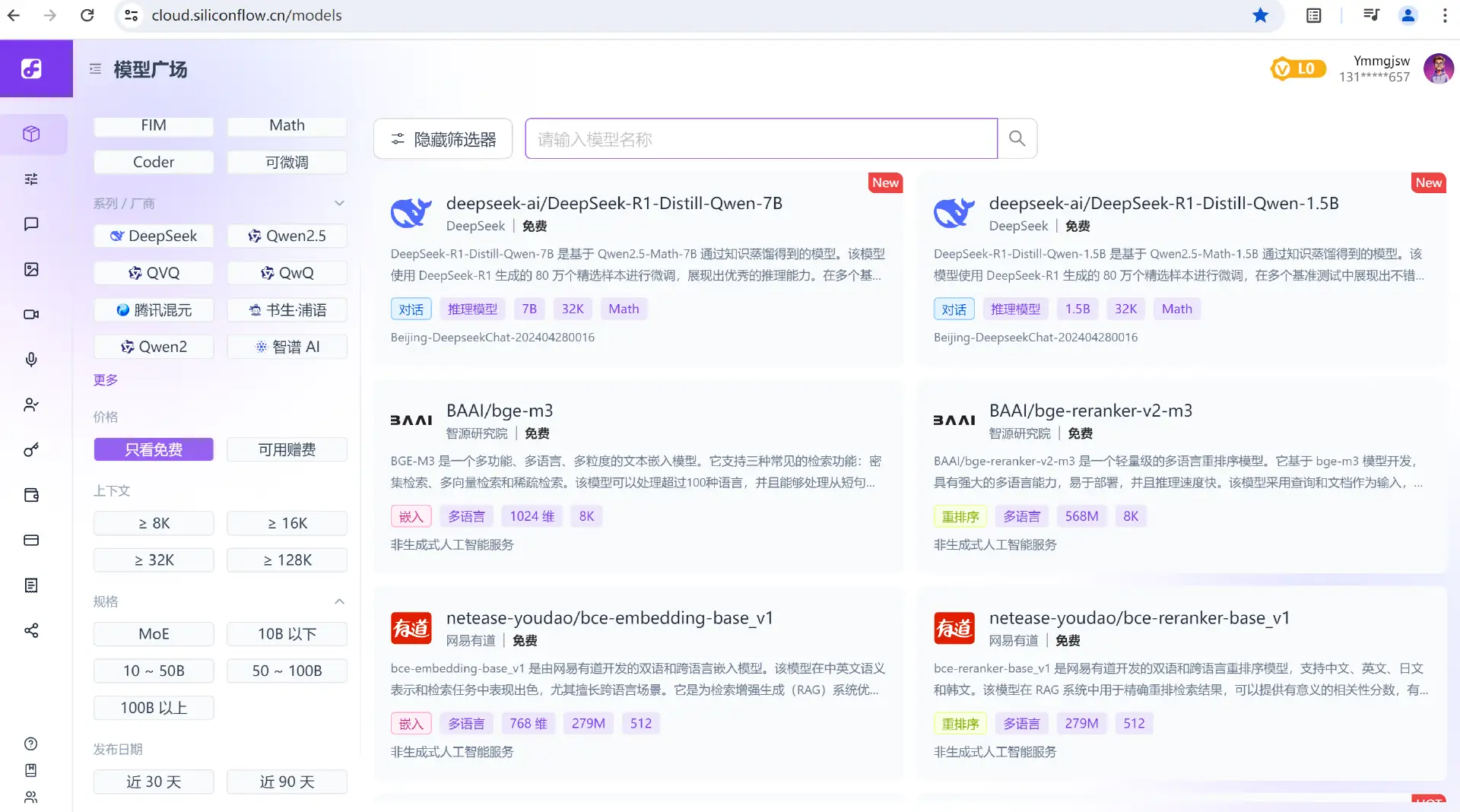Filter by Qwen2.5 series

pos(287,236)
